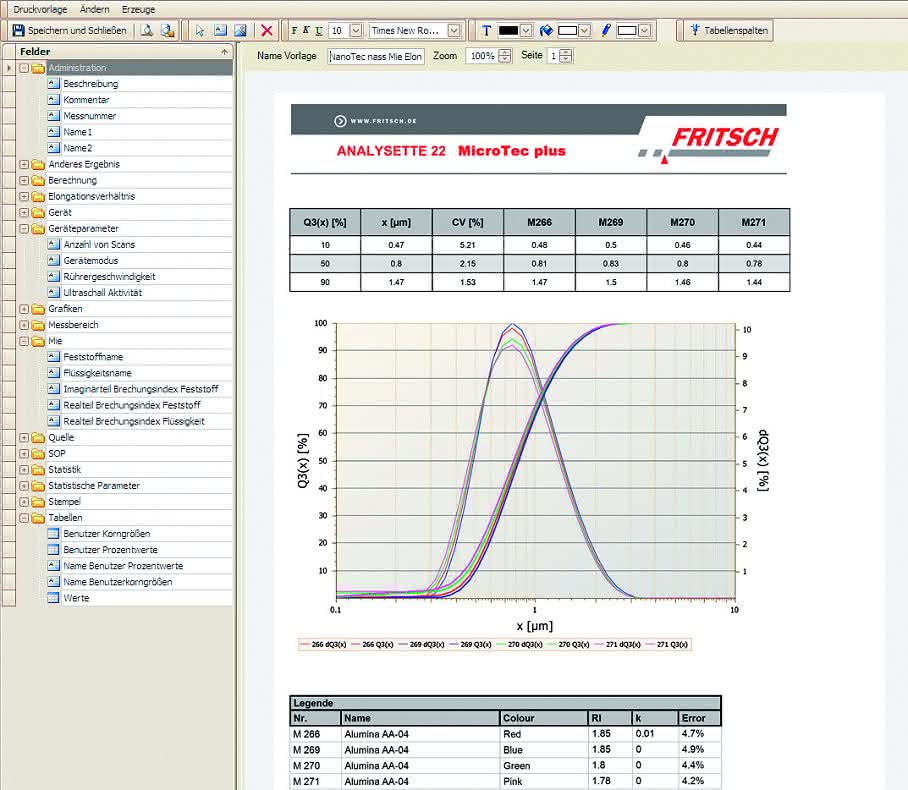The width and height of the screenshot is (908, 790).
Task: Open the Times New Roman font dropdown
Action: pos(455,30)
